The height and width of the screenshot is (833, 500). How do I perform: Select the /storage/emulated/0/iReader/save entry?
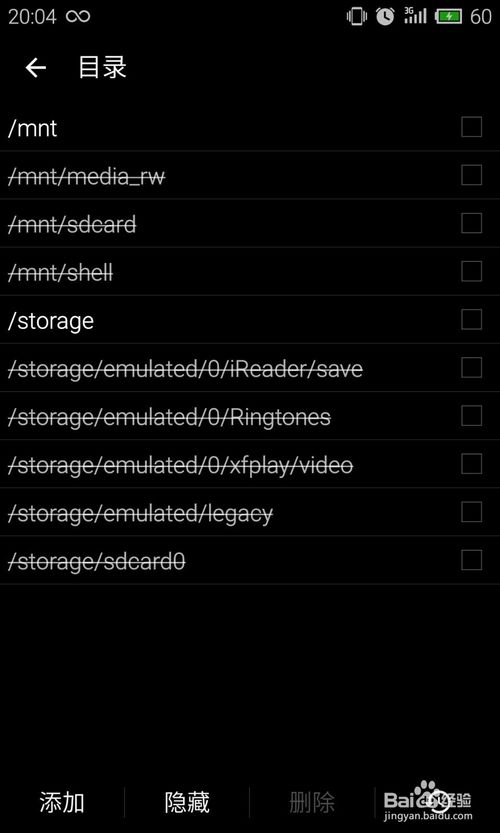250,368
